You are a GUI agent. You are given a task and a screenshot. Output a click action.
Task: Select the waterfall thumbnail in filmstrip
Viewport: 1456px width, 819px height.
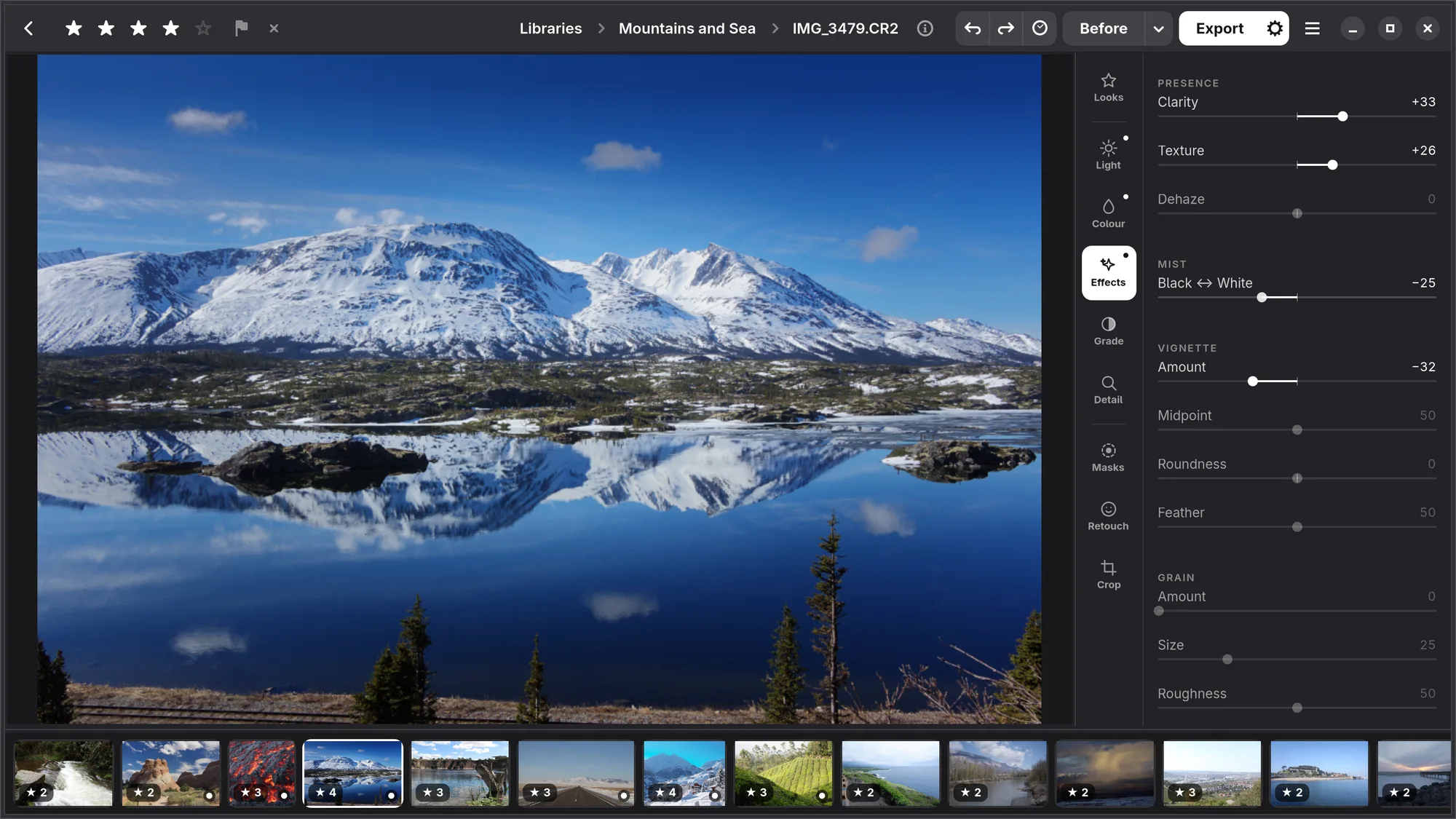click(x=63, y=773)
